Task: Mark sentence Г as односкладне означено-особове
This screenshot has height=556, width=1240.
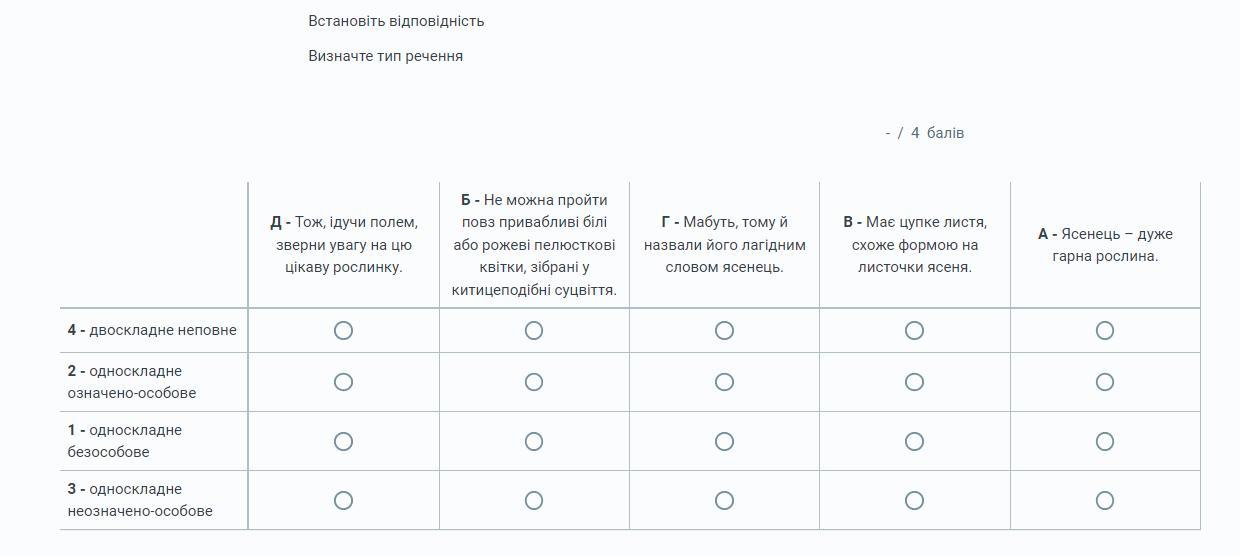Action: [x=724, y=382]
